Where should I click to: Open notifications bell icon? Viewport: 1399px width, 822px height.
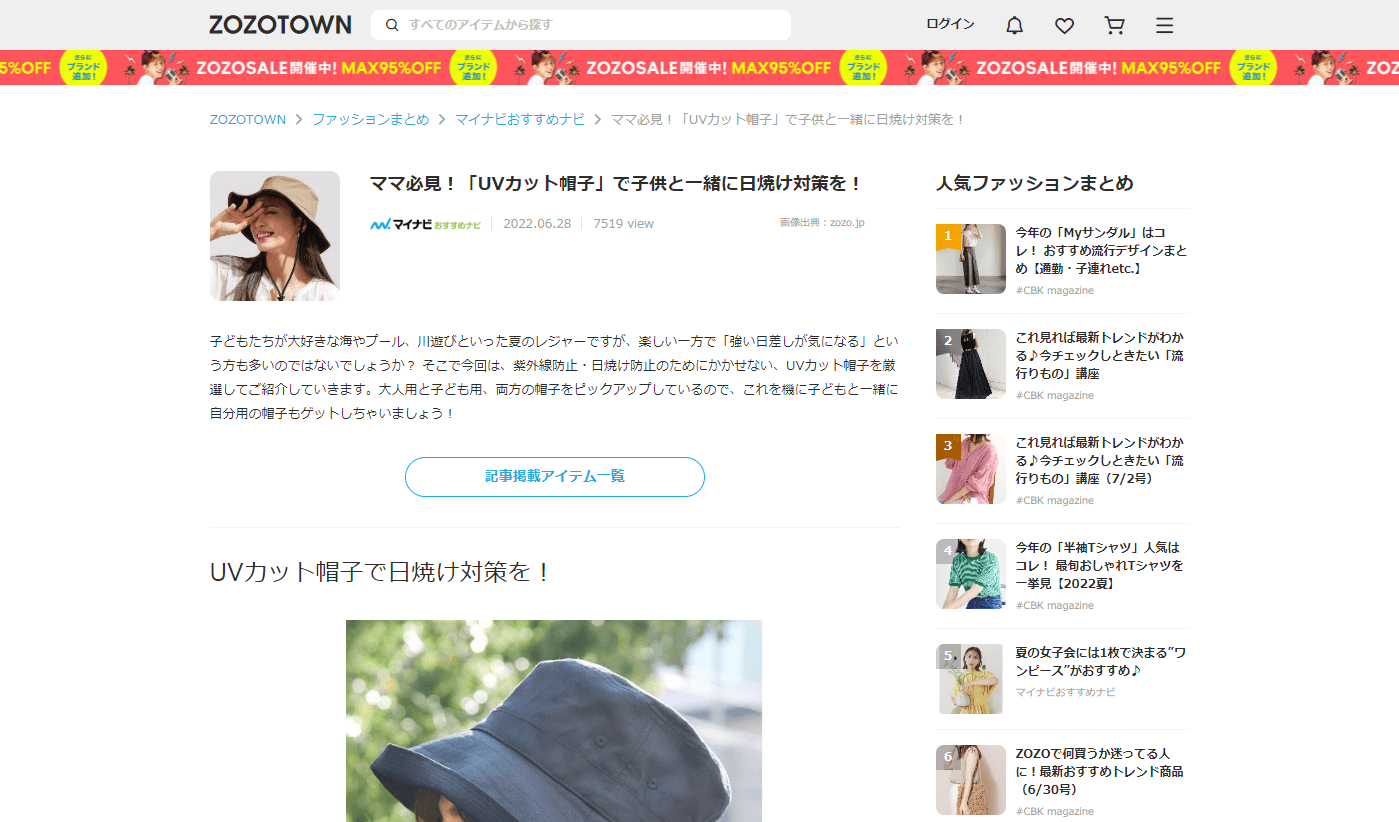coord(1014,26)
